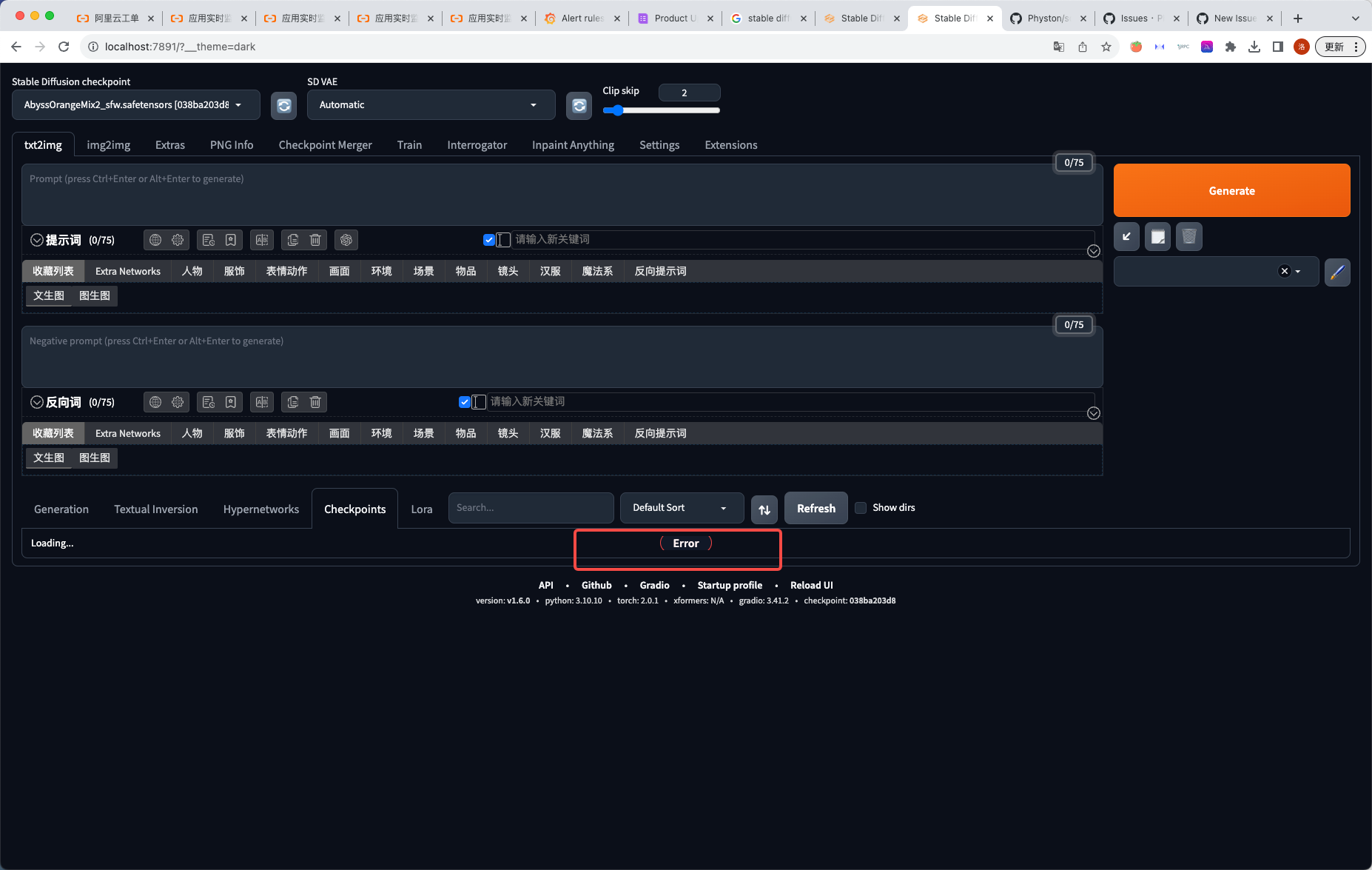1372x870 pixels.
Task: Click the A|B translate icon under the prompt
Action: click(261, 239)
